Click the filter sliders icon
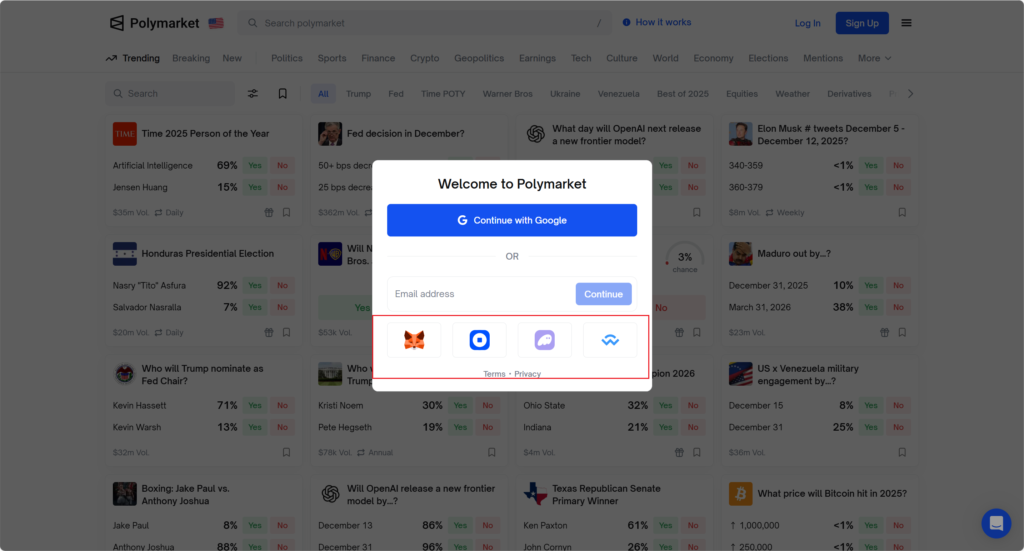Screen dimensions: 1024x551 (x=253, y=94)
